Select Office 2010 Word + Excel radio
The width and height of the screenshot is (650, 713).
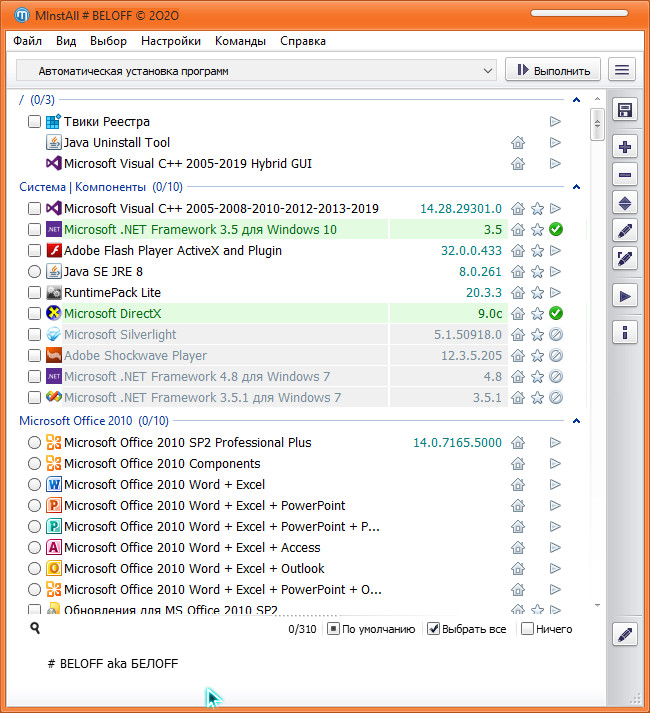pyautogui.click(x=34, y=484)
